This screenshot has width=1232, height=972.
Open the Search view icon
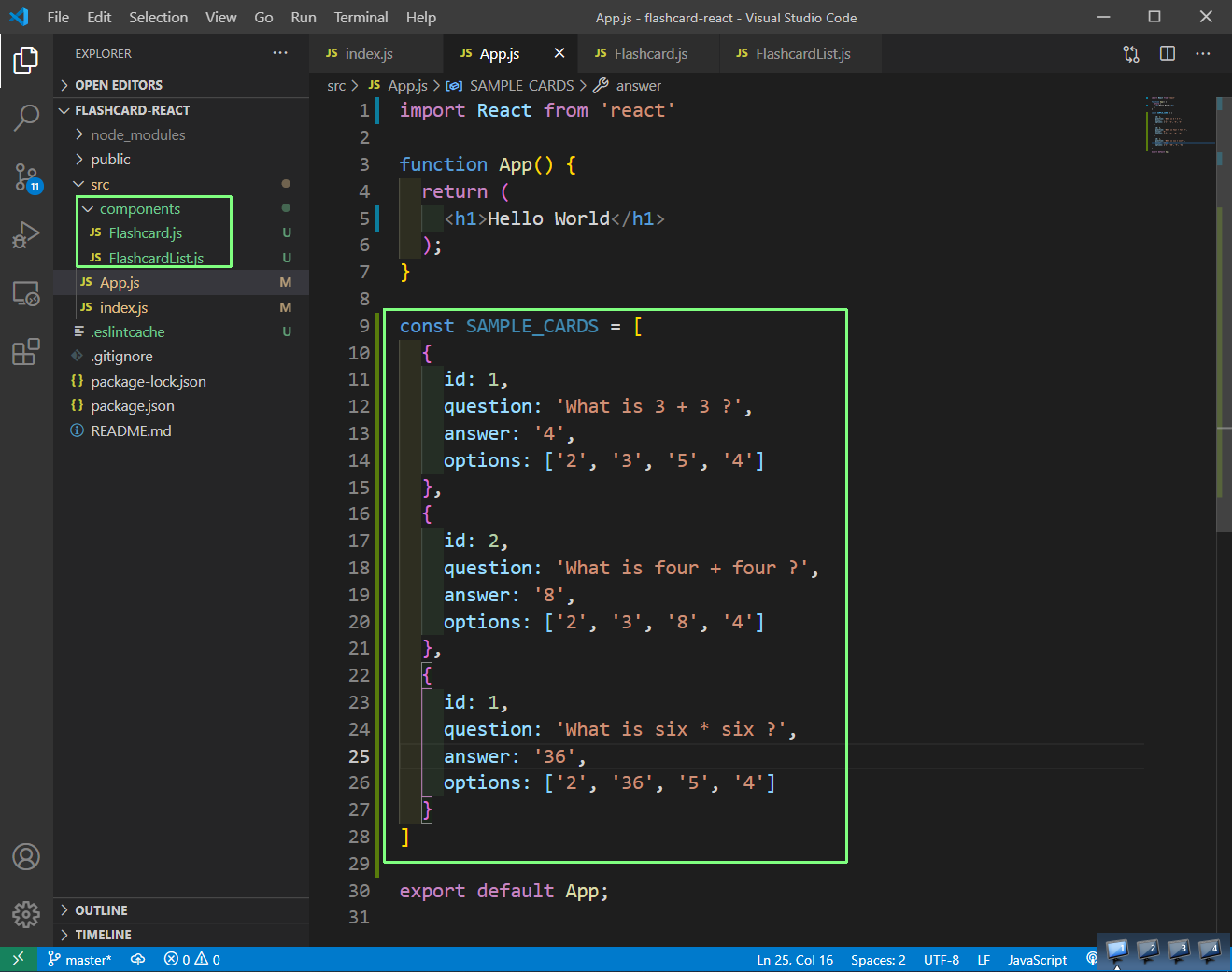pos(26,118)
